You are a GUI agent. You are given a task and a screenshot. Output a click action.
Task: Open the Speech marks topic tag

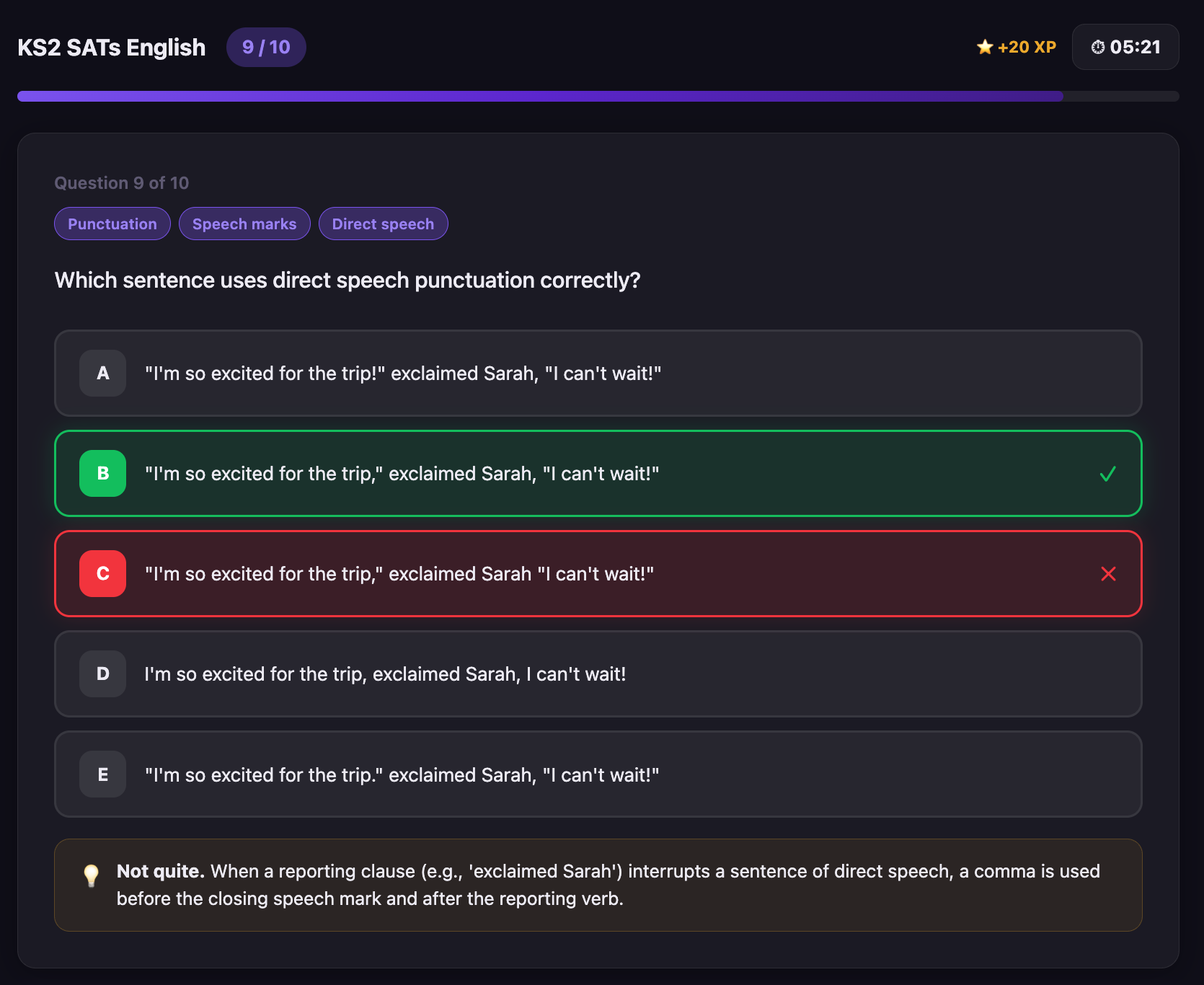(x=244, y=224)
